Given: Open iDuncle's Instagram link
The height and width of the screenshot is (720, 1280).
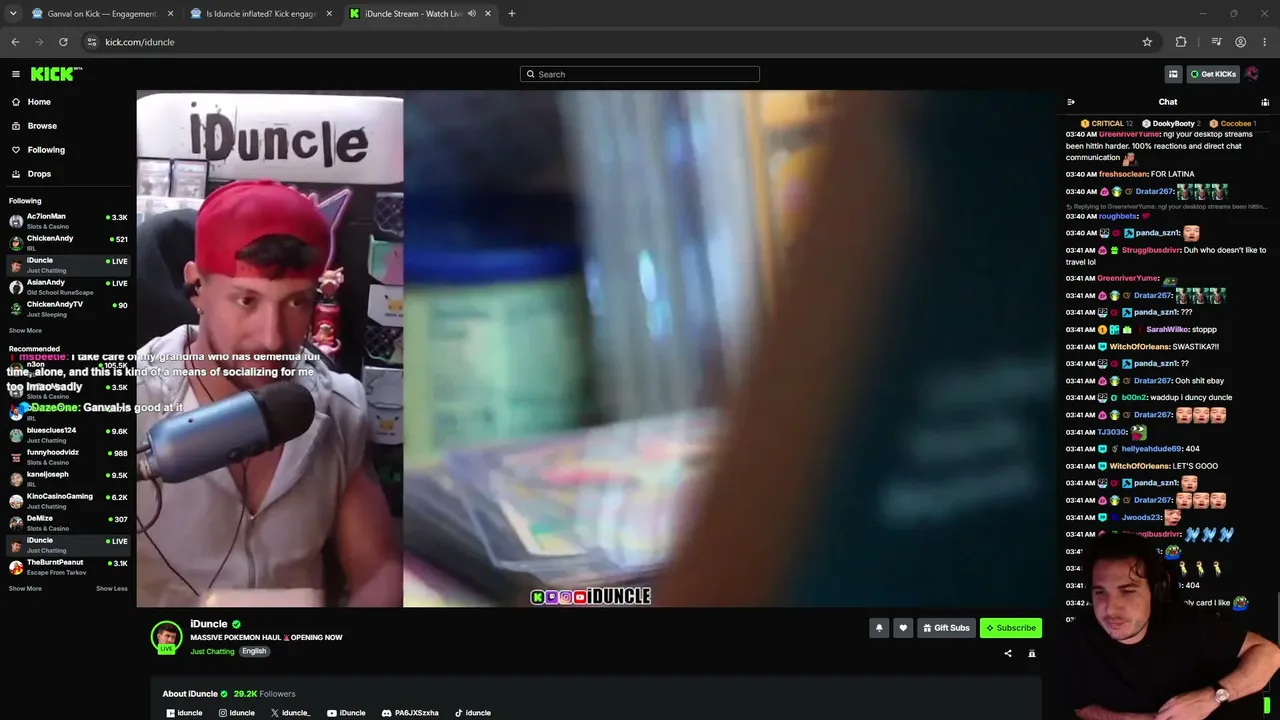Looking at the screenshot, I should (x=237, y=713).
